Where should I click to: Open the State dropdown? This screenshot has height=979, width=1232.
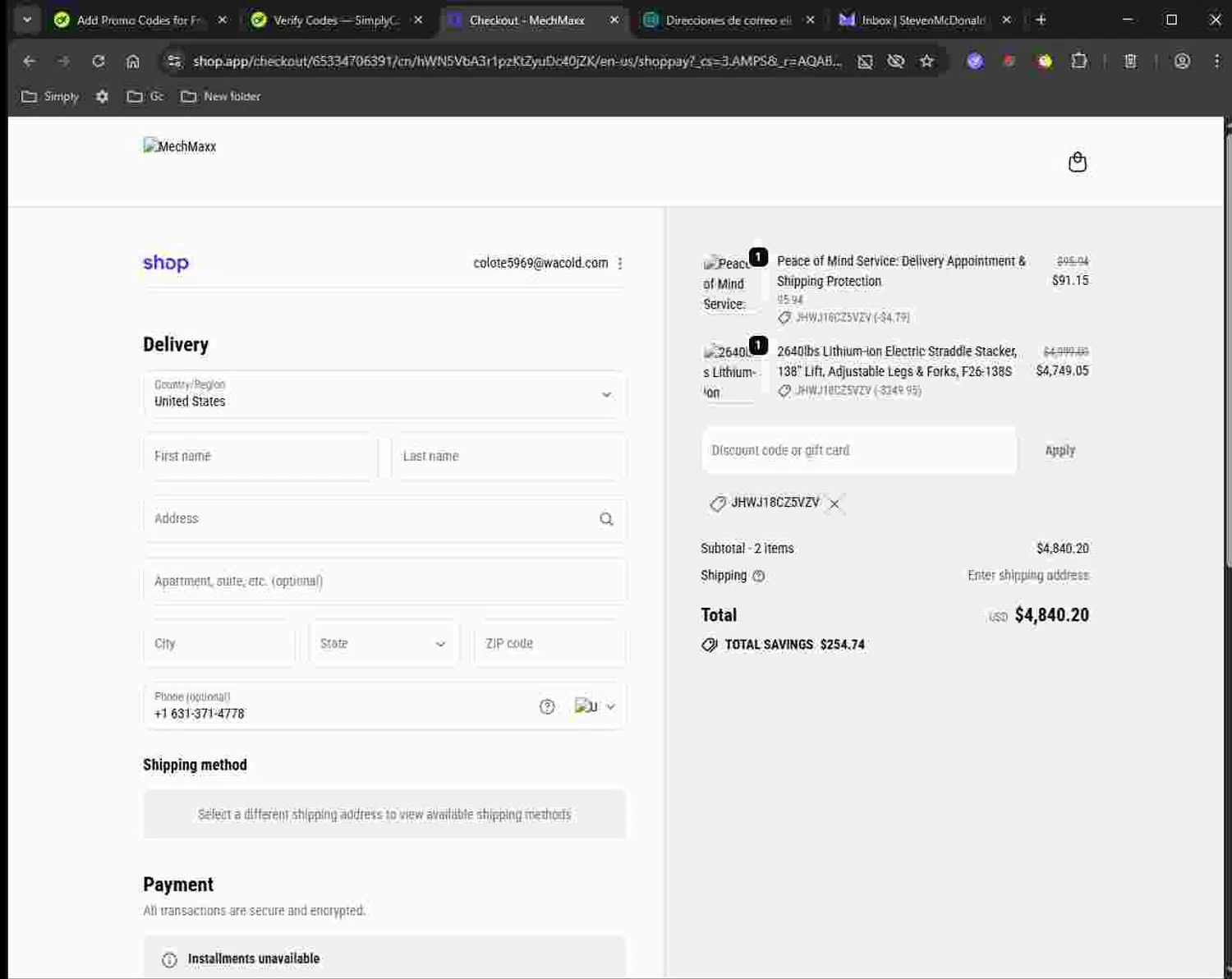click(x=384, y=644)
